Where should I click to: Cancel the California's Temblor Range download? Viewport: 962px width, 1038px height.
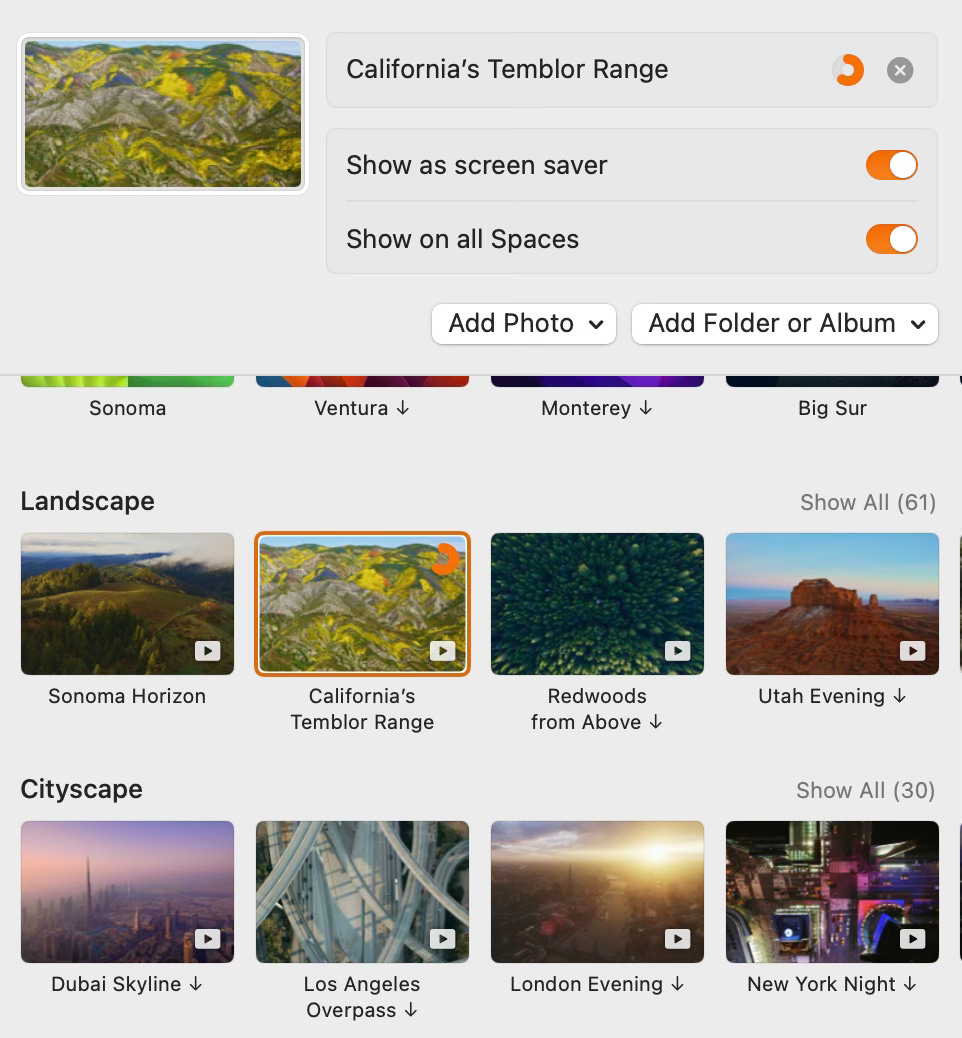coord(900,70)
